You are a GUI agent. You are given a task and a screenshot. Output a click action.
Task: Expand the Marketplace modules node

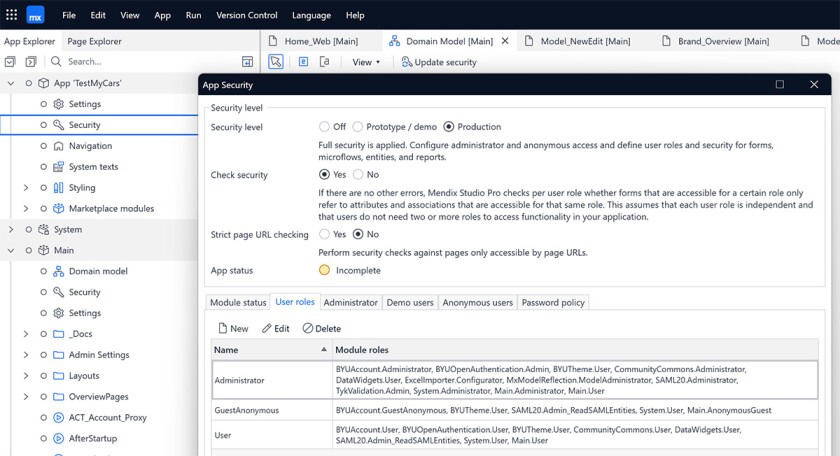pyautogui.click(x=26, y=209)
